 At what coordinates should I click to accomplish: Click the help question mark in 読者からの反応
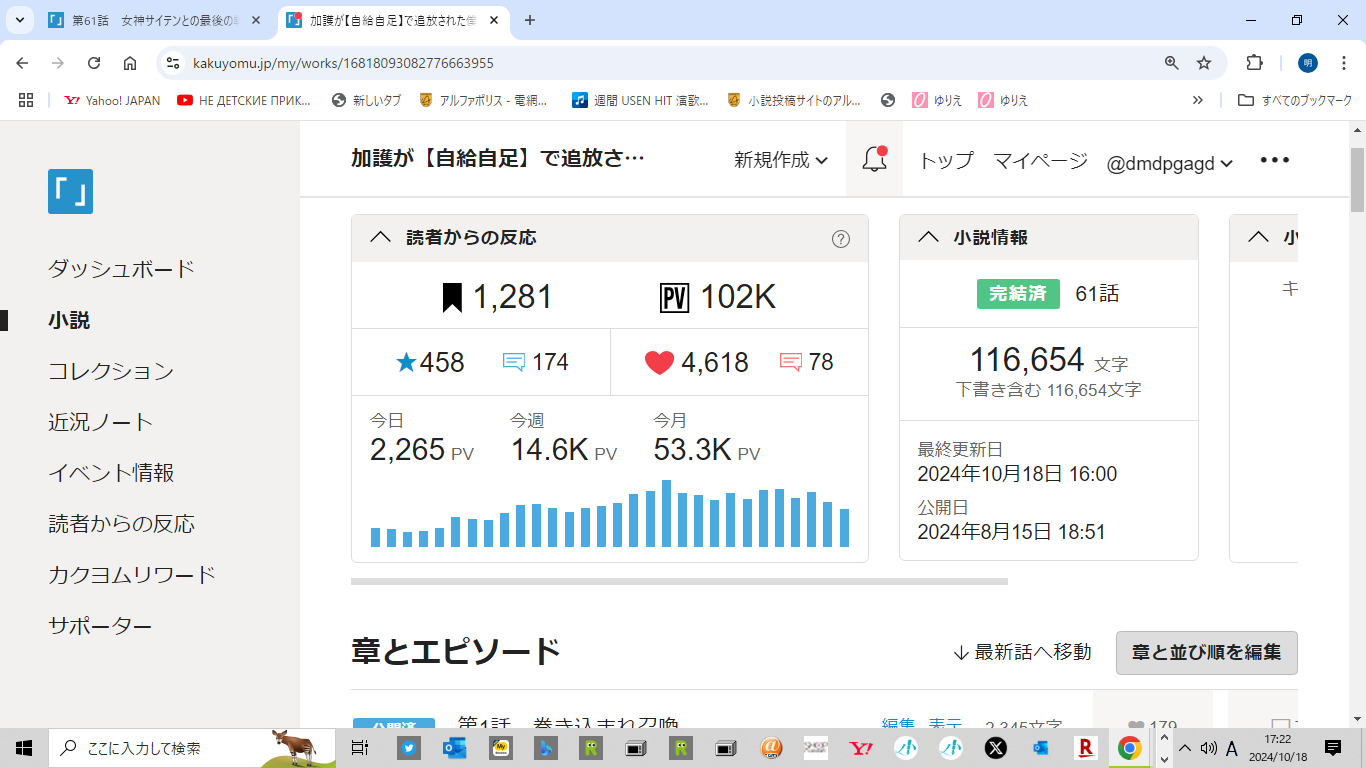841,238
